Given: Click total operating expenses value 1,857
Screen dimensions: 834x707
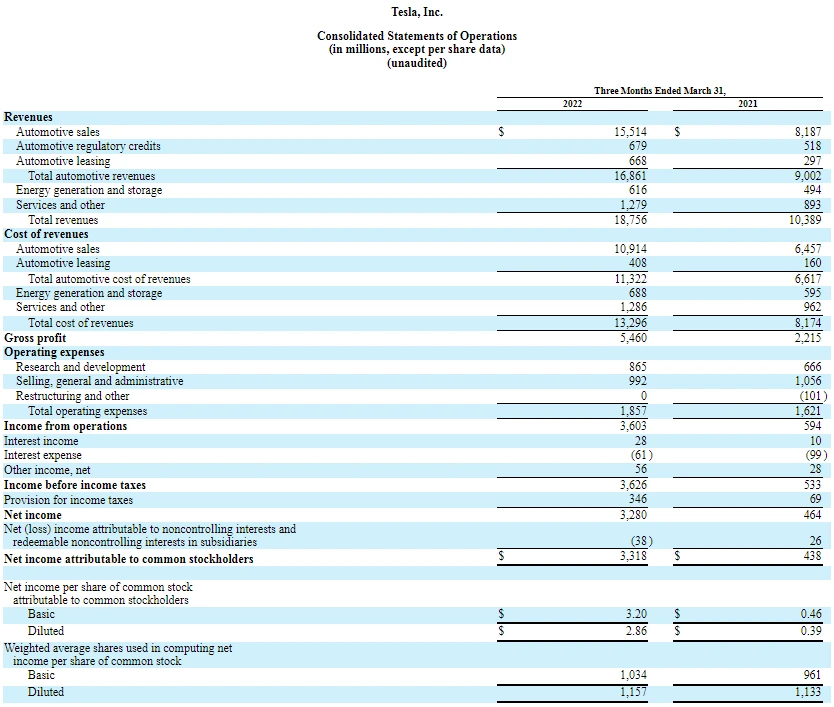Looking at the screenshot, I should pyautogui.click(x=633, y=411).
